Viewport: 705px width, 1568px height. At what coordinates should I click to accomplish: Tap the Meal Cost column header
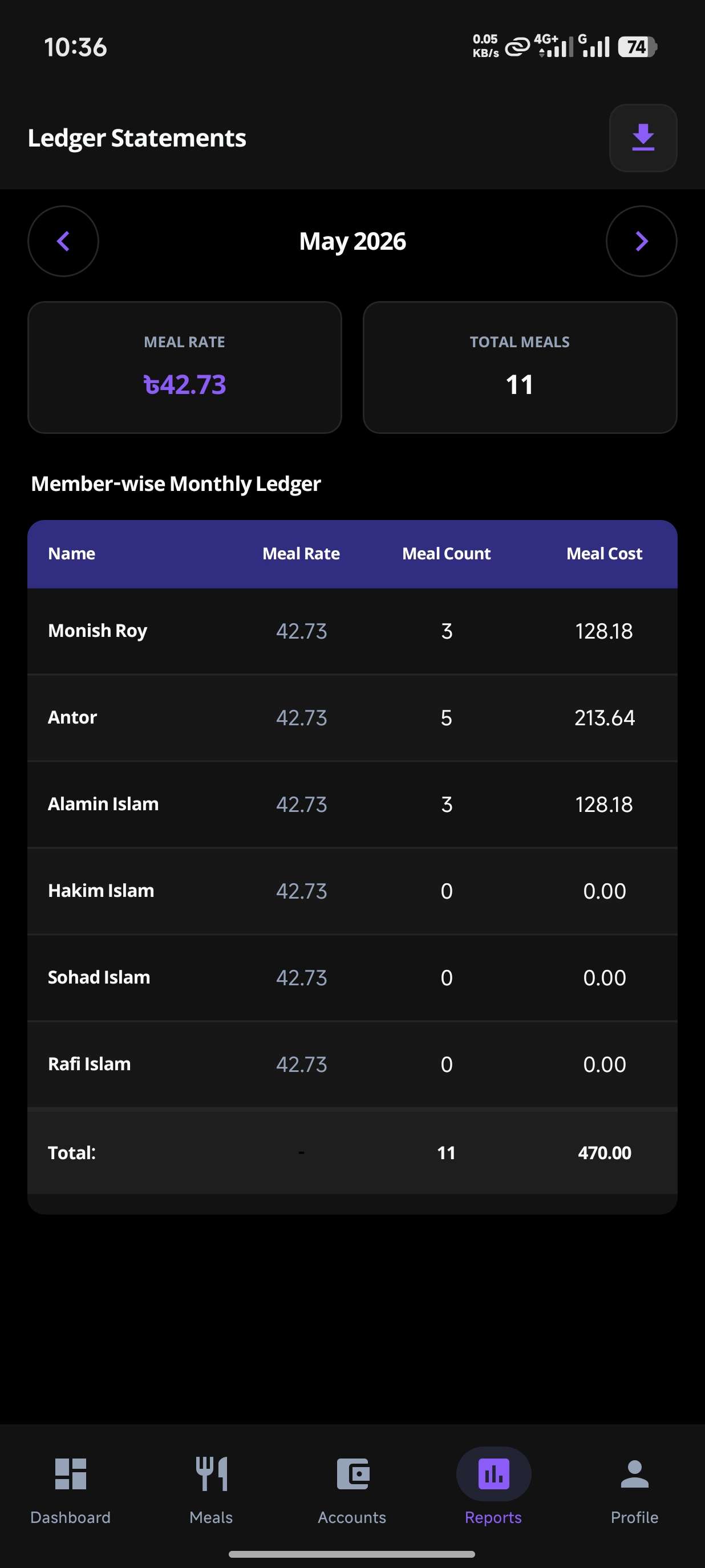(x=604, y=553)
